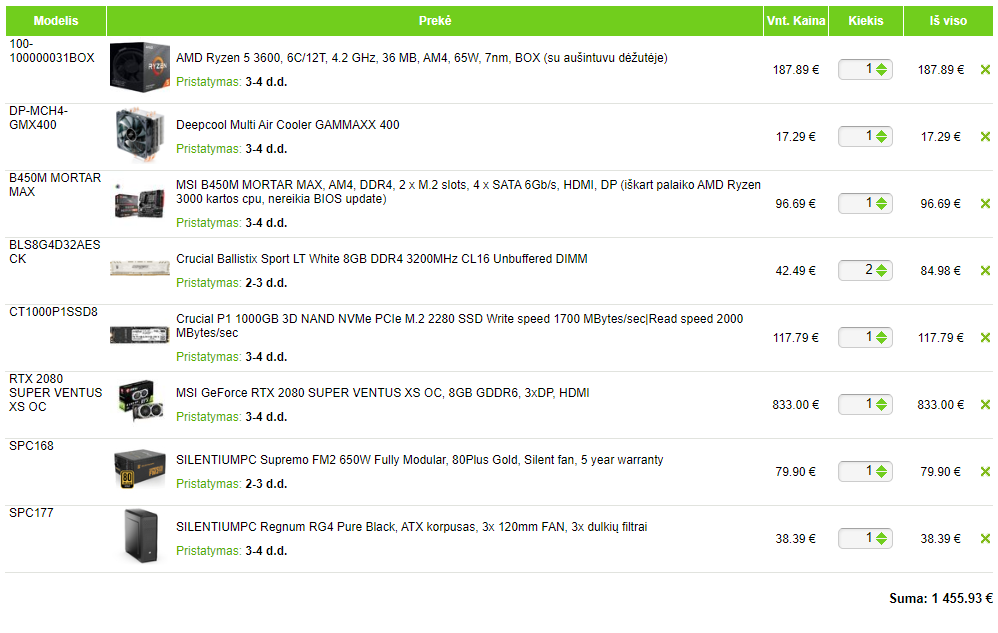Image resolution: width=998 pixels, height=633 pixels.
Task: Click Pristatymas 2-3 d.d. under Supremo FM2
Action: (232, 484)
